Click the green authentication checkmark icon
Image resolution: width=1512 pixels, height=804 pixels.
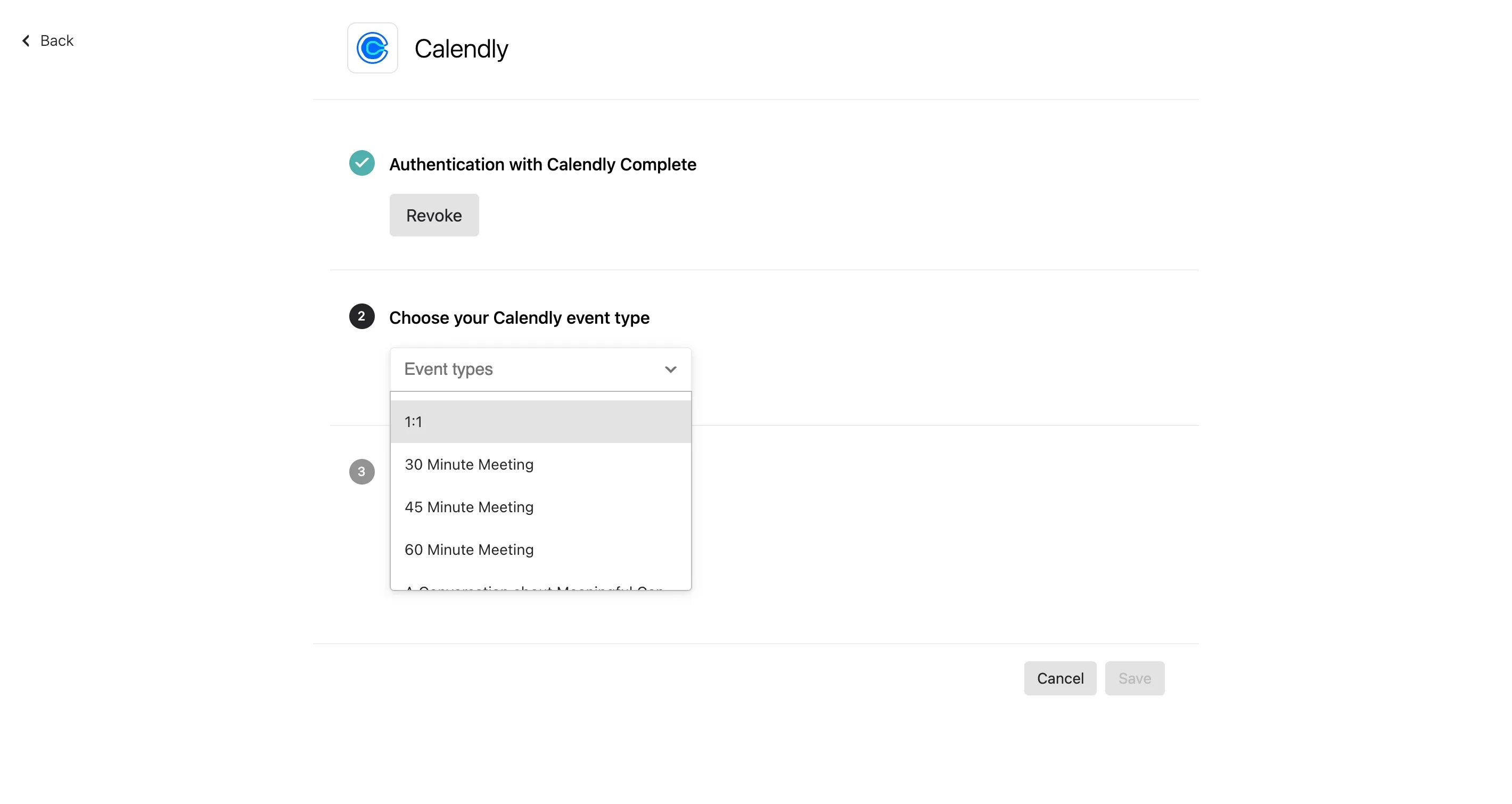point(361,163)
